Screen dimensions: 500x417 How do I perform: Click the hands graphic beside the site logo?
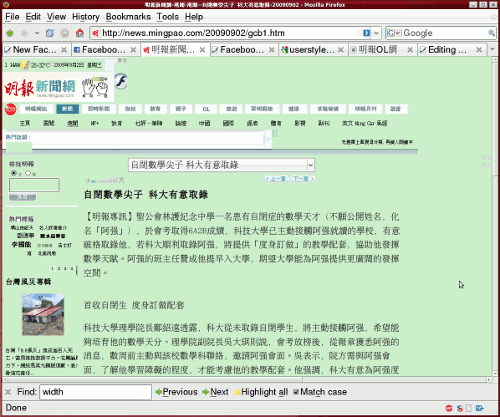click(95, 88)
